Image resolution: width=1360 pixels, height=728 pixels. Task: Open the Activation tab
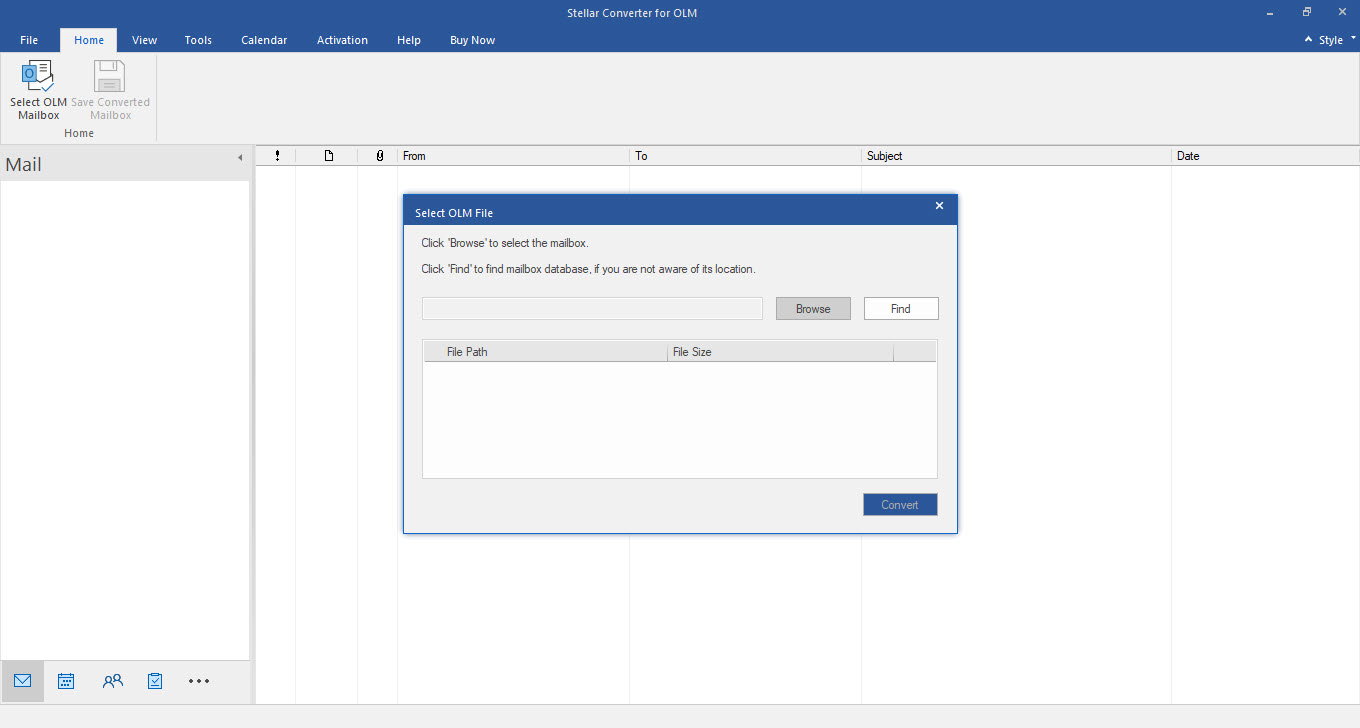pos(342,40)
